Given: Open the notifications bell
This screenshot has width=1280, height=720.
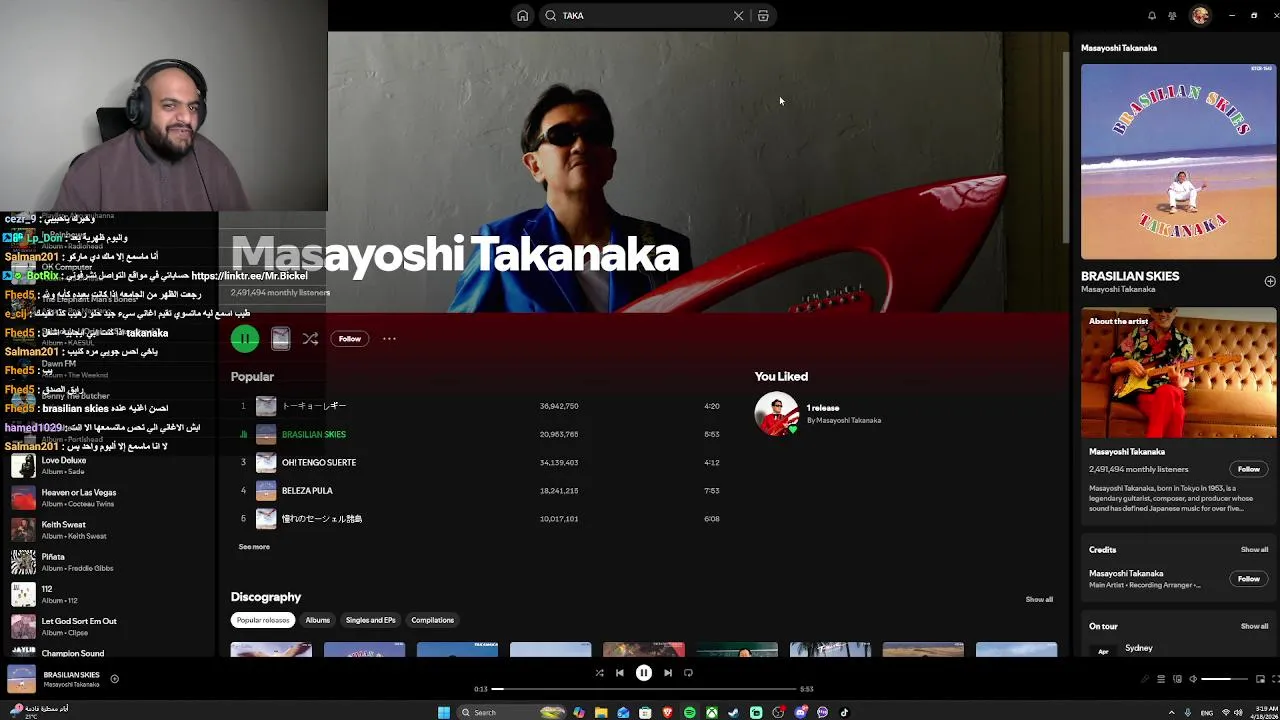Looking at the screenshot, I should tap(1151, 16).
